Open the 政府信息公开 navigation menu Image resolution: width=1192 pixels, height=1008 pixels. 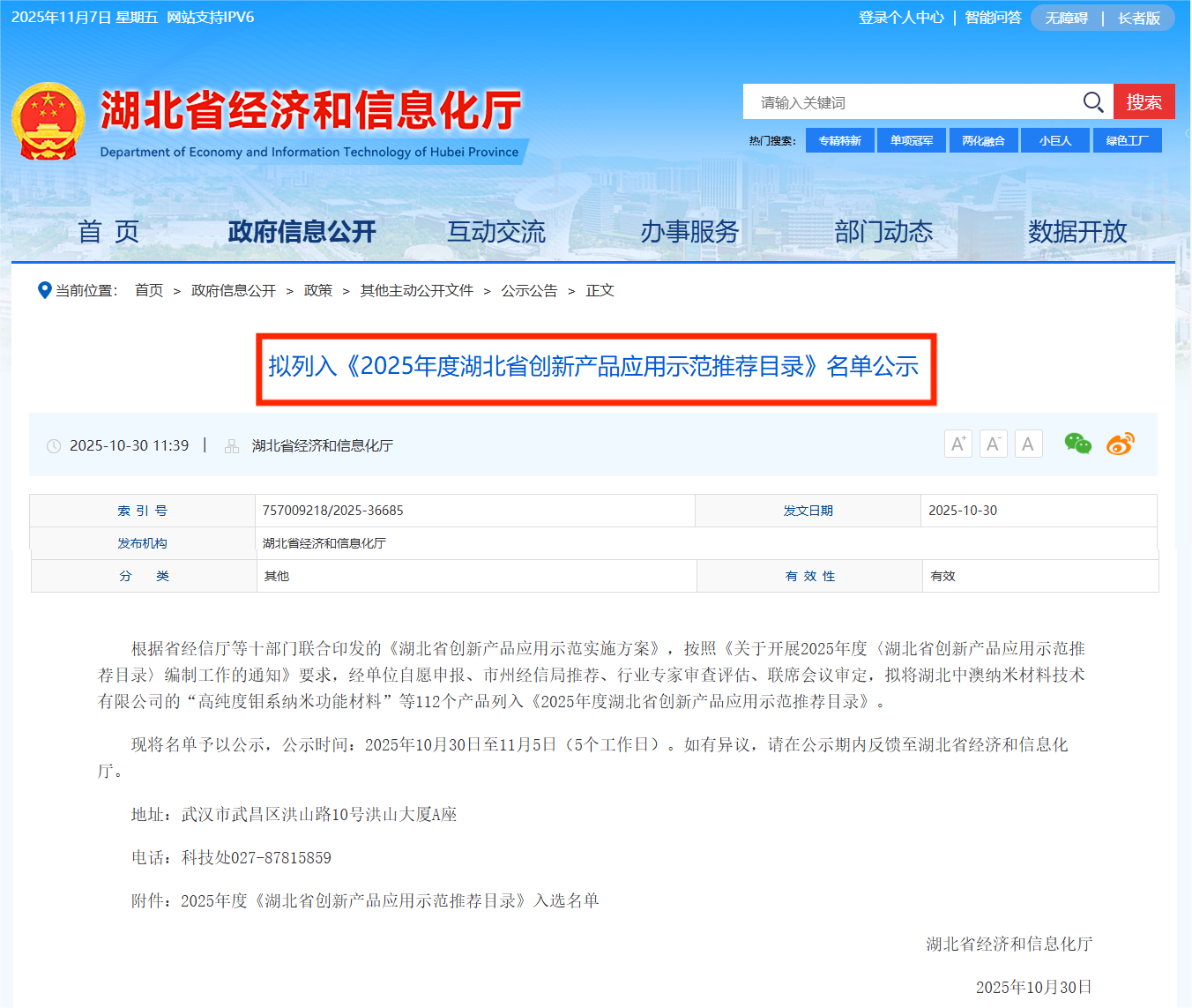point(302,232)
